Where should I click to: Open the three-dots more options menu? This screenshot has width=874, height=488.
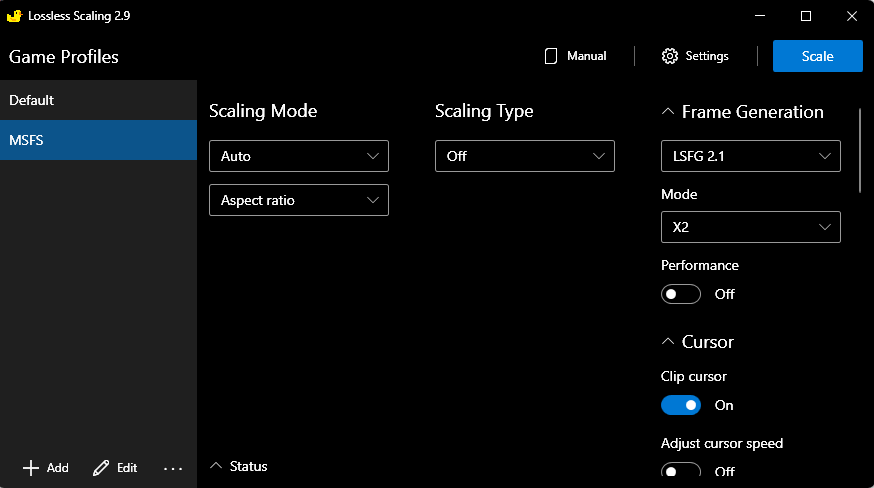[173, 468]
